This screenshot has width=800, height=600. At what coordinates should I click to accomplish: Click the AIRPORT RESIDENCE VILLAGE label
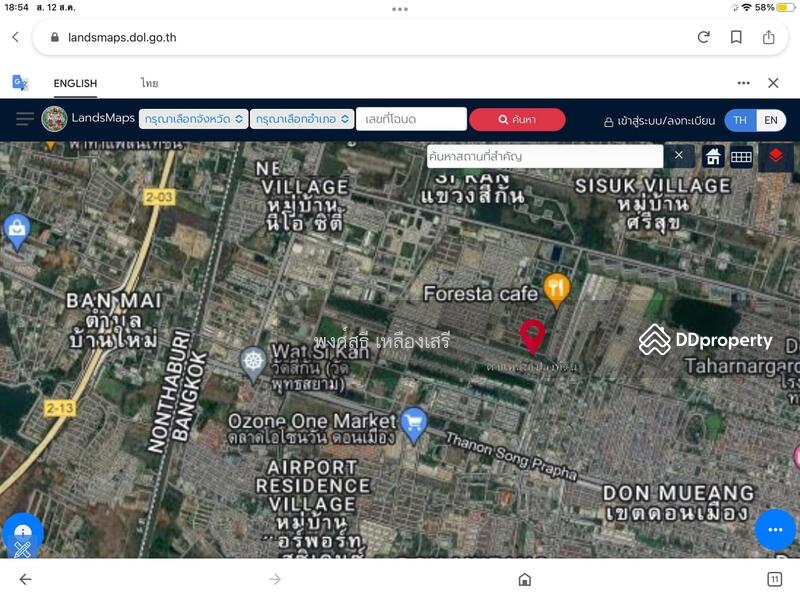click(313, 486)
